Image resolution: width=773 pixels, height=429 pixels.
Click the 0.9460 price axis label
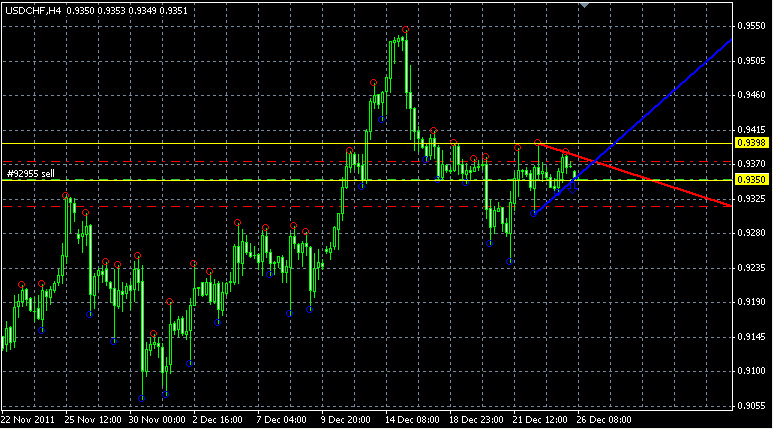click(x=752, y=95)
